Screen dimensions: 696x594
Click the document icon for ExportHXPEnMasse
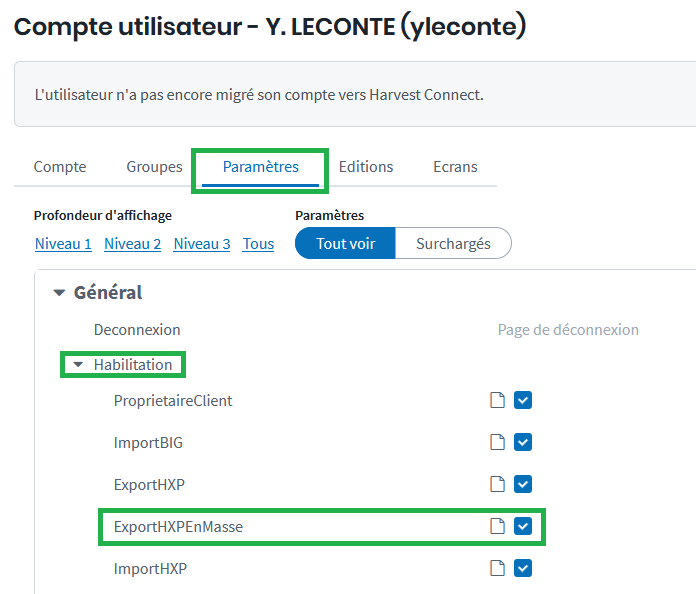click(497, 527)
